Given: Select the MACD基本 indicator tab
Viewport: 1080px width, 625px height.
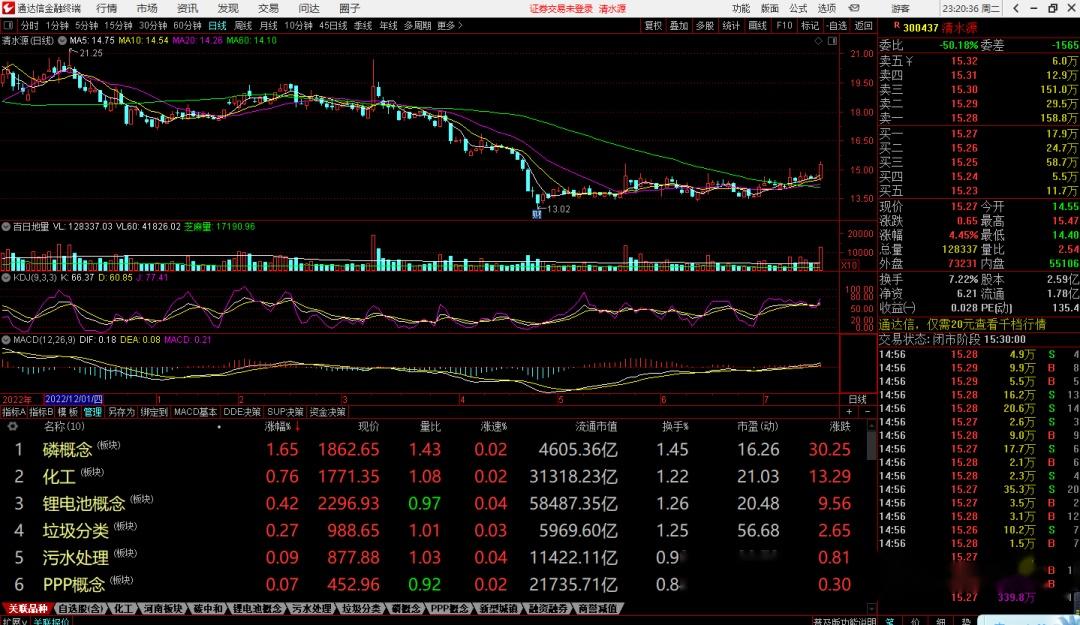Looking at the screenshot, I should coord(195,412).
